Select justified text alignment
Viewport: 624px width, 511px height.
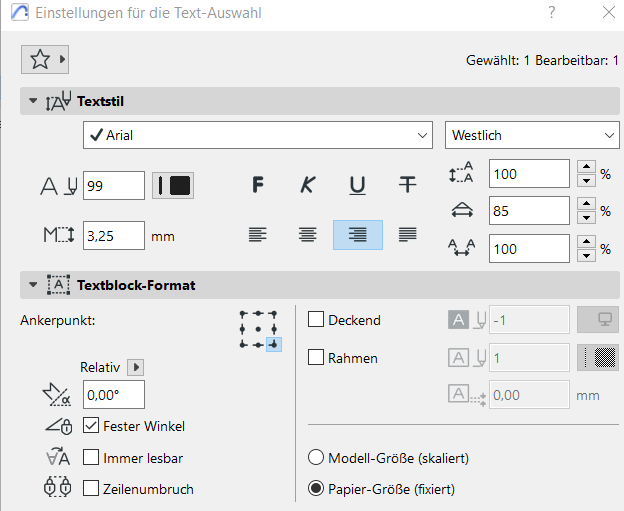407,235
